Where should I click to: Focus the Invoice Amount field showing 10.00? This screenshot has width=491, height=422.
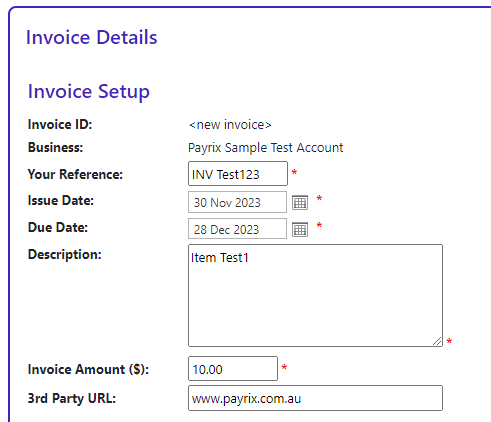coord(233,368)
